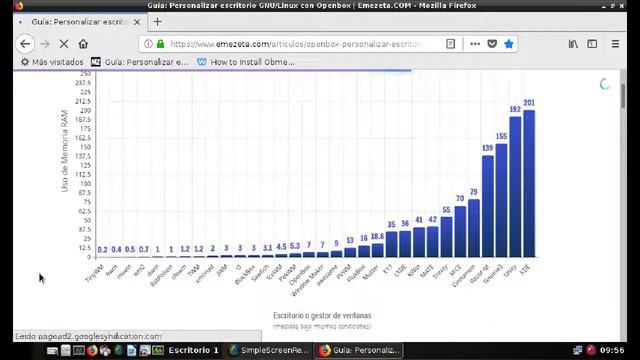
Task: Click the '0.2' value label
Action: coord(102,249)
